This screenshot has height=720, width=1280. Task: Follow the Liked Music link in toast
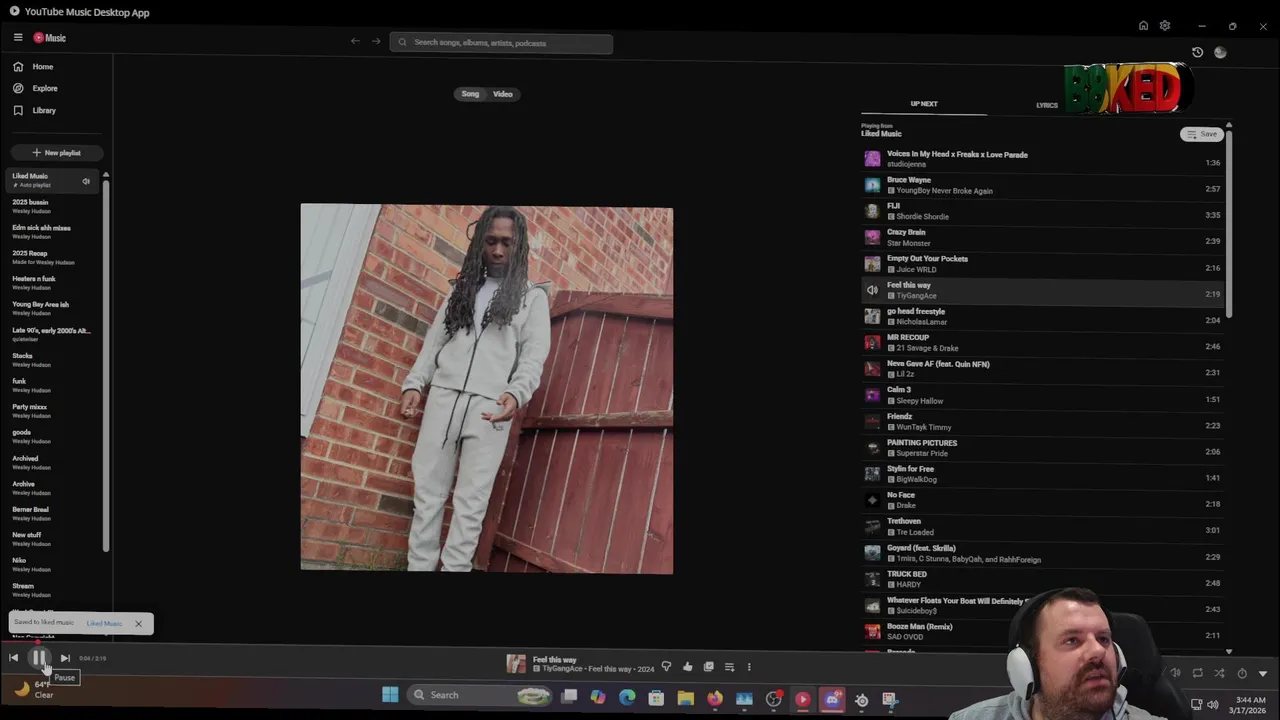[x=104, y=624]
